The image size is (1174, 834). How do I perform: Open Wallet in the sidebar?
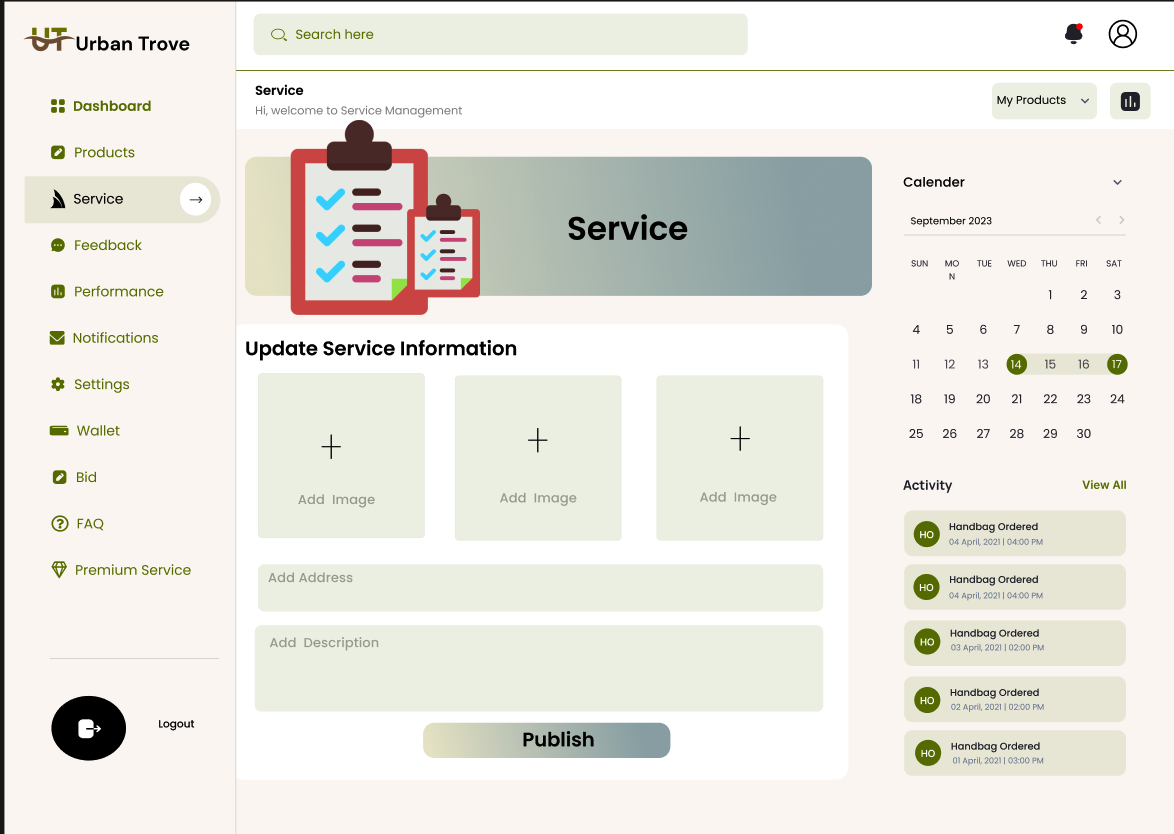(x=98, y=431)
